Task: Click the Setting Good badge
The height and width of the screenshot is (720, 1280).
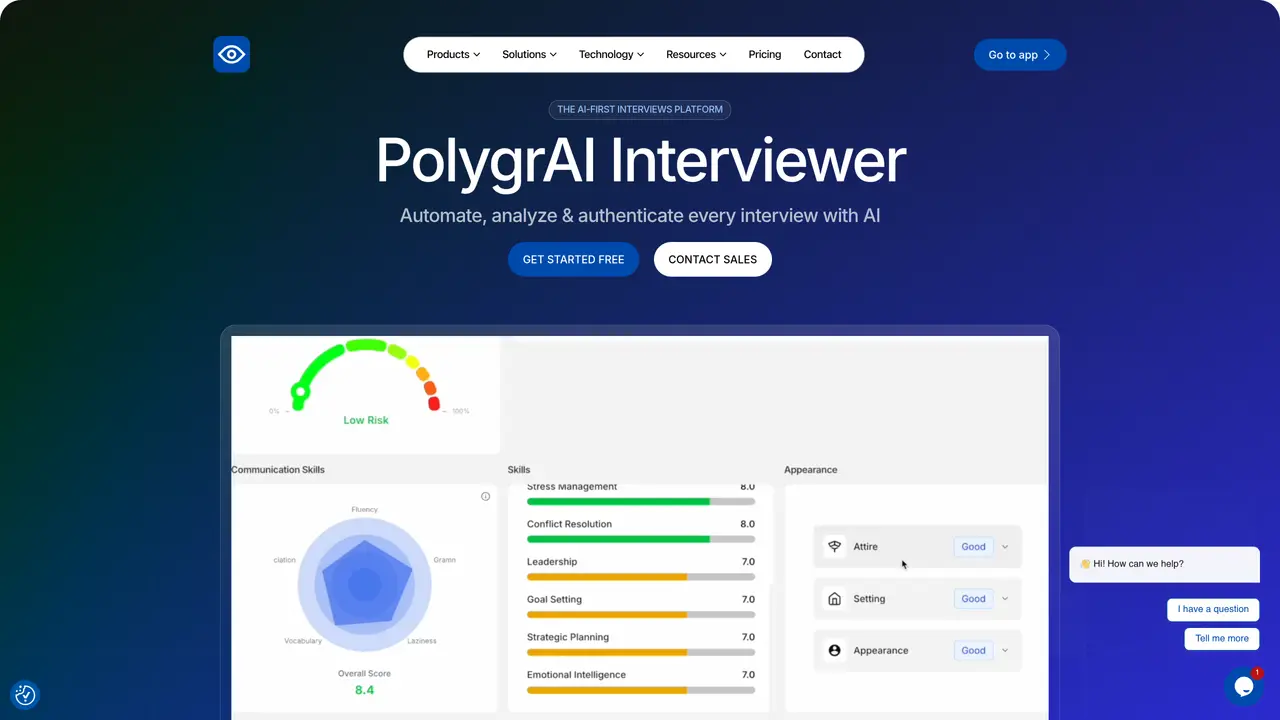Action: pyautogui.click(x=973, y=599)
